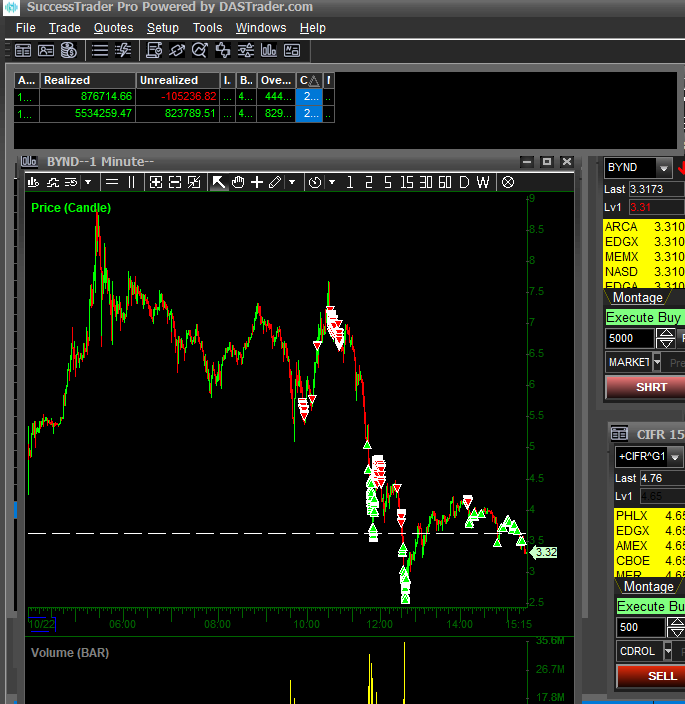Click the zoom in plus box icon

coord(156,182)
